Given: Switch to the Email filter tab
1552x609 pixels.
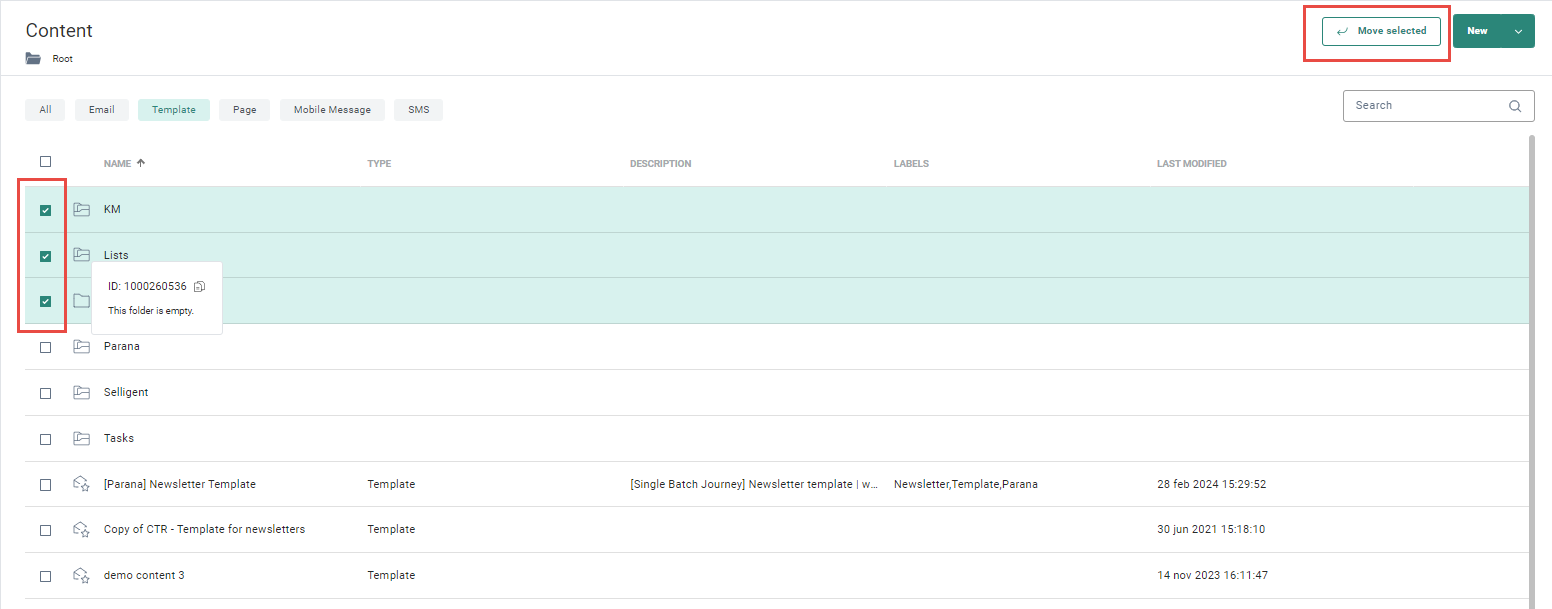Looking at the screenshot, I should coord(102,110).
